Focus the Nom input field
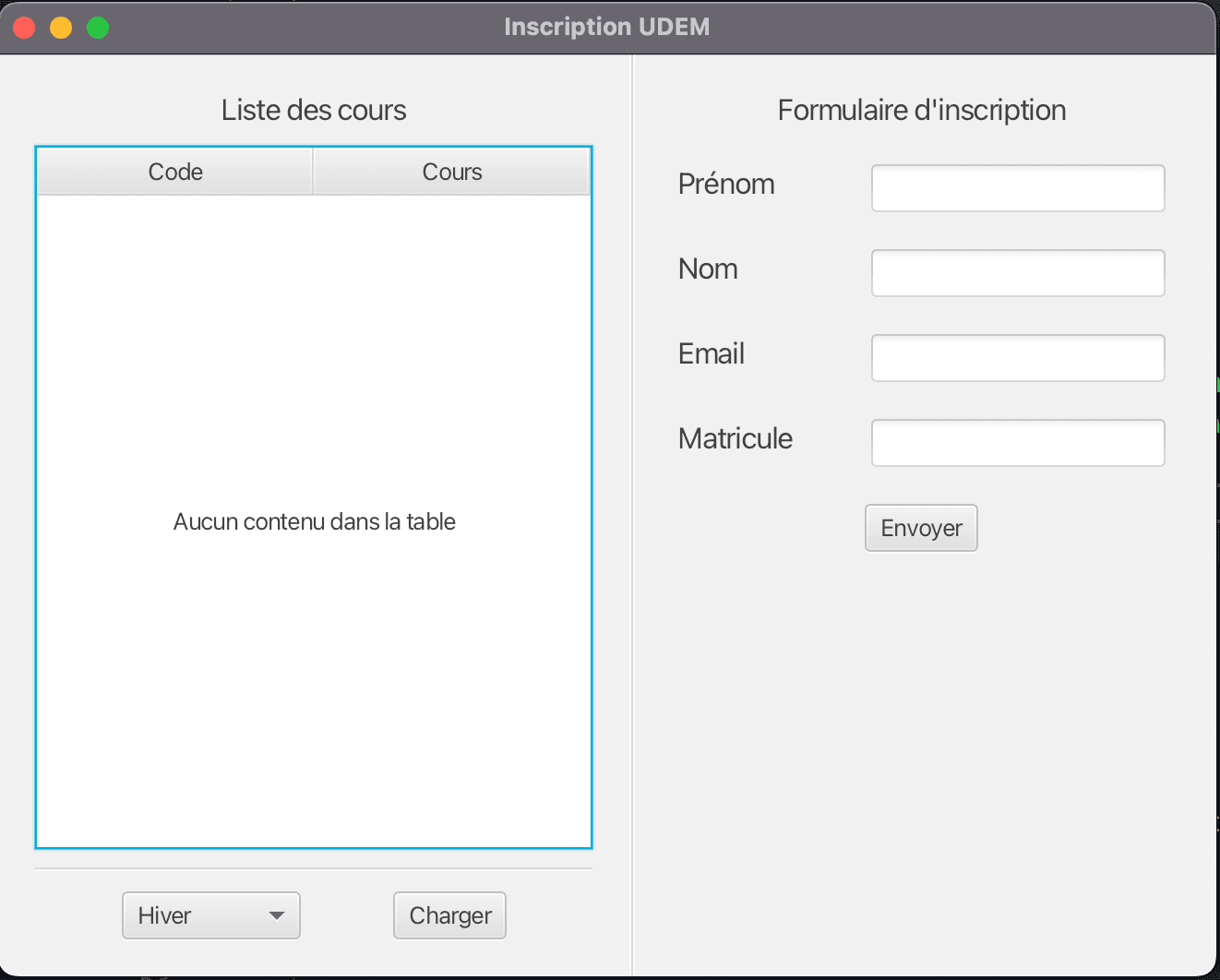Image resolution: width=1220 pixels, height=980 pixels. click(1018, 273)
